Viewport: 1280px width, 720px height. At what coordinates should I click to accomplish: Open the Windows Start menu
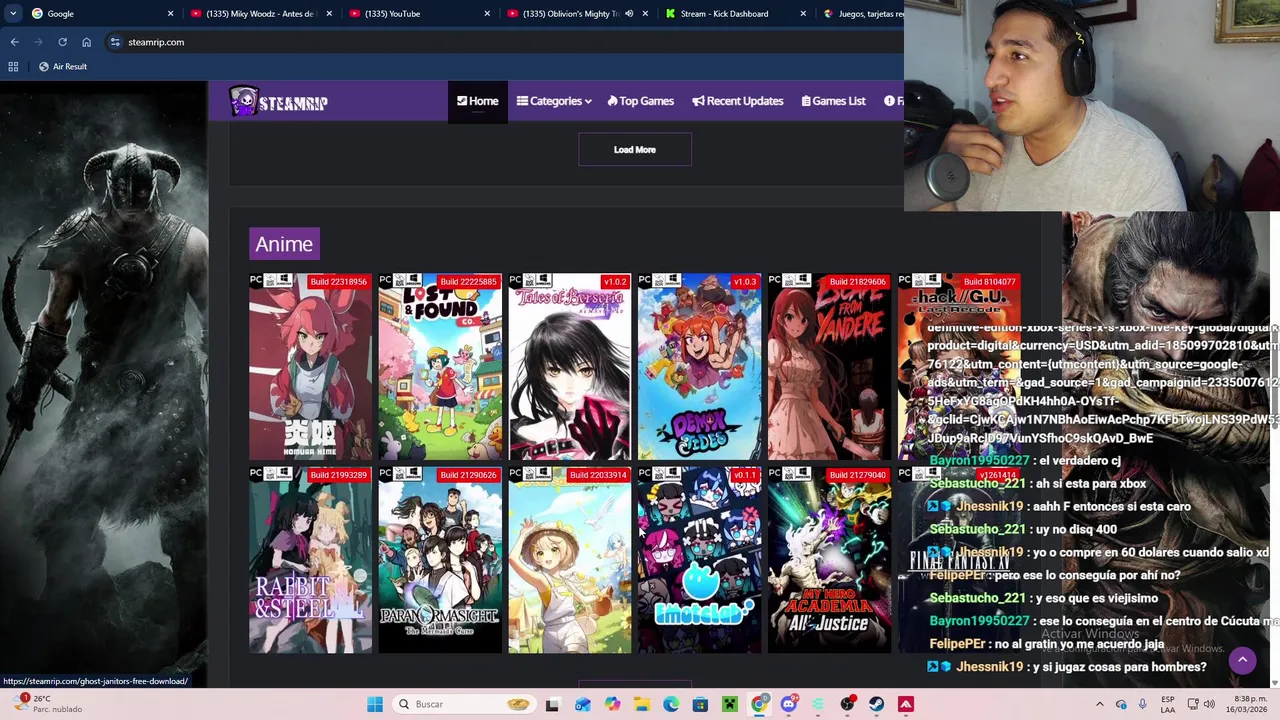pyautogui.click(x=375, y=704)
